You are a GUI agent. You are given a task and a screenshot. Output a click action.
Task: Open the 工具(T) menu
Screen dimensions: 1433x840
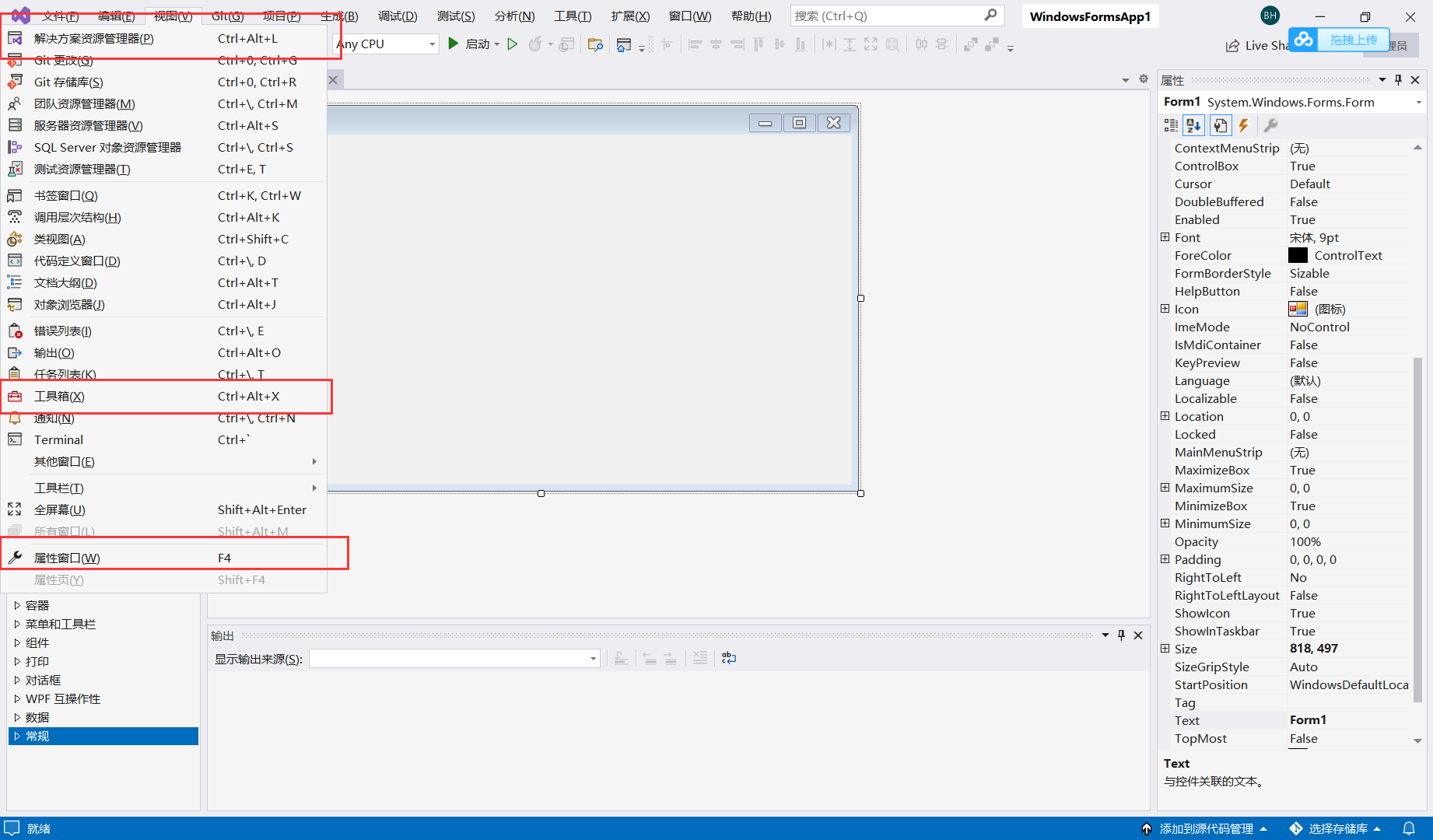[x=573, y=16]
